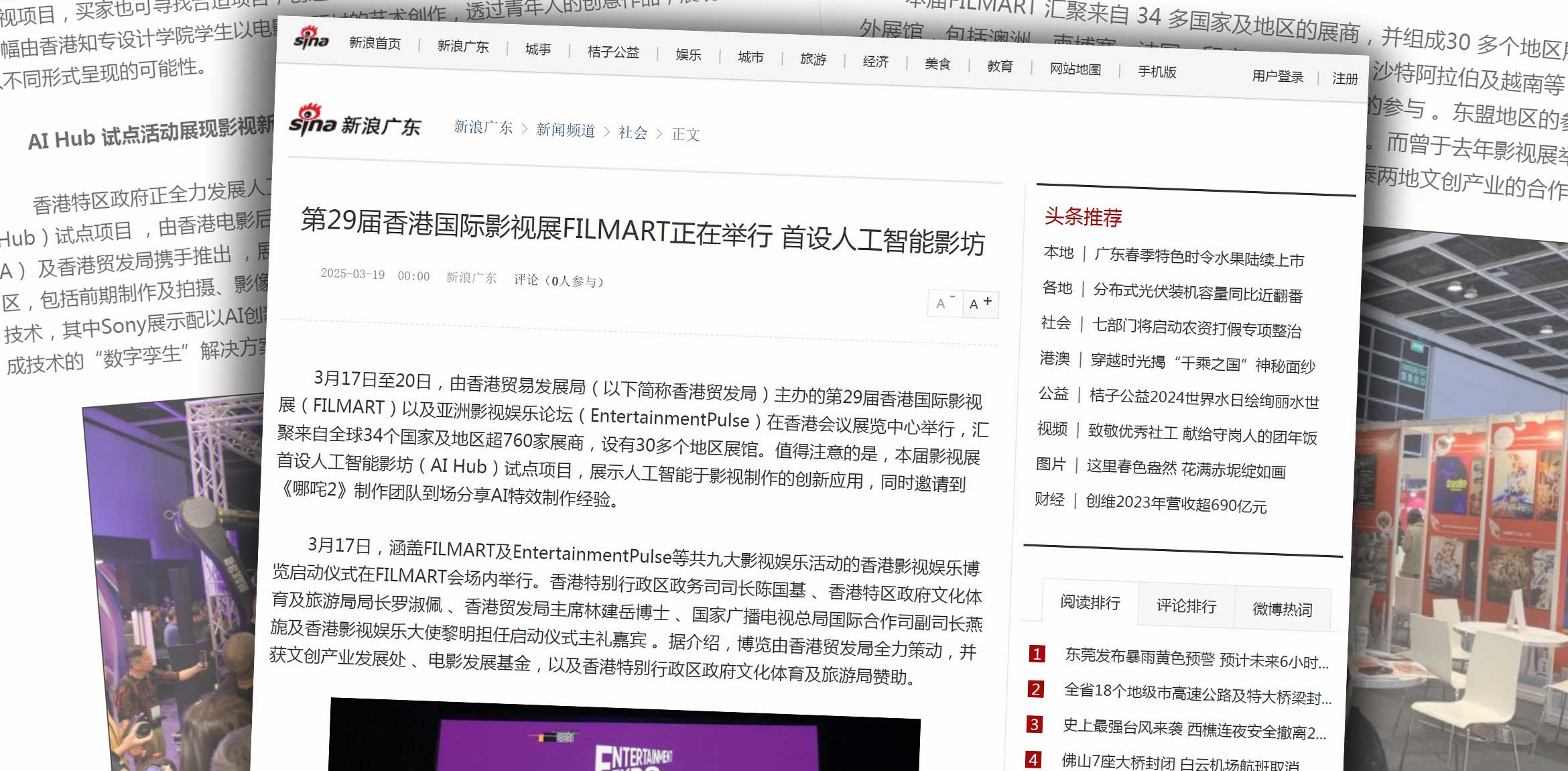Click 社会 breadcrumb link
The width and height of the screenshot is (1568, 771).
tap(633, 132)
